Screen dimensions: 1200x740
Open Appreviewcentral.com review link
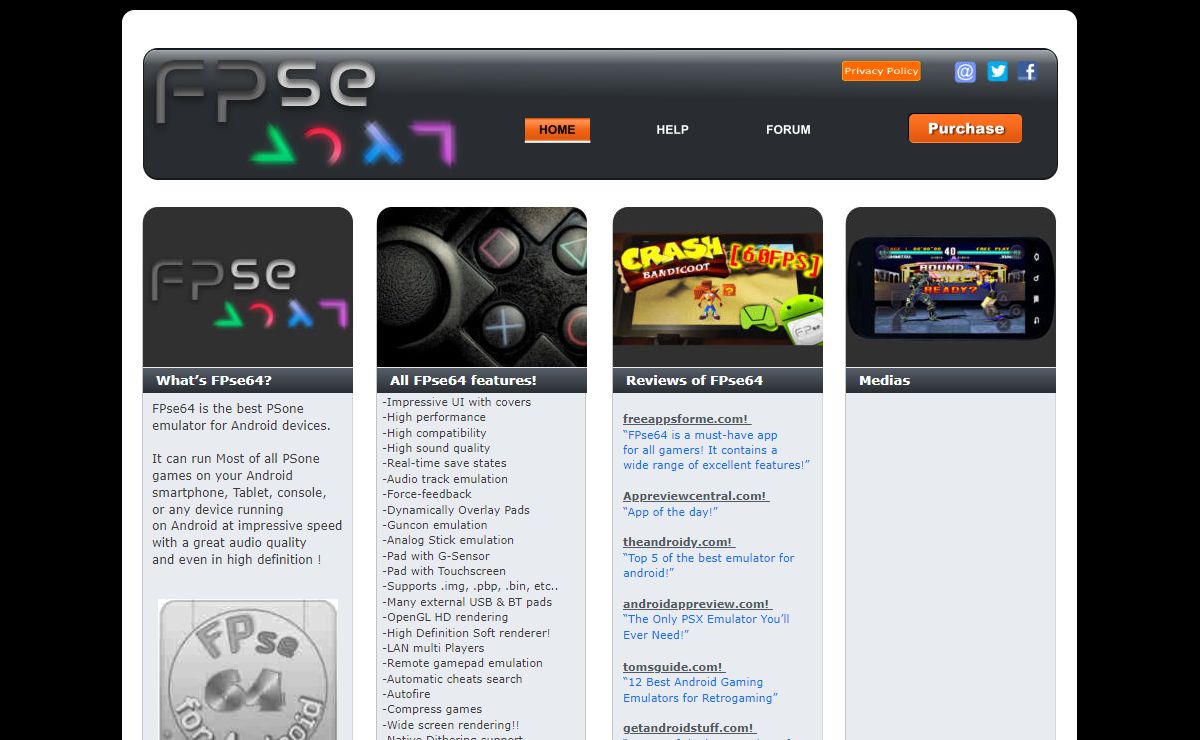[x=696, y=496]
